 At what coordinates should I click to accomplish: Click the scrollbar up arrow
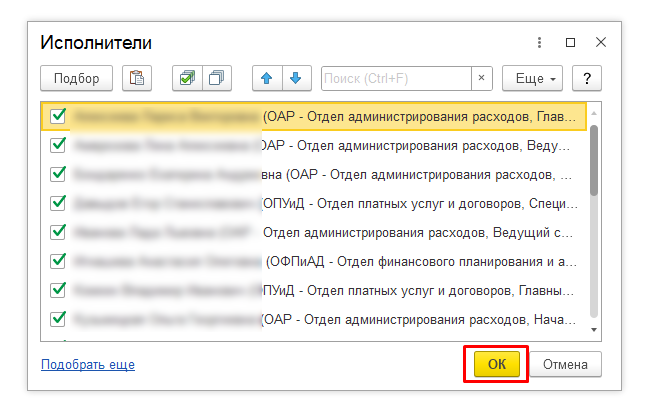(594, 108)
